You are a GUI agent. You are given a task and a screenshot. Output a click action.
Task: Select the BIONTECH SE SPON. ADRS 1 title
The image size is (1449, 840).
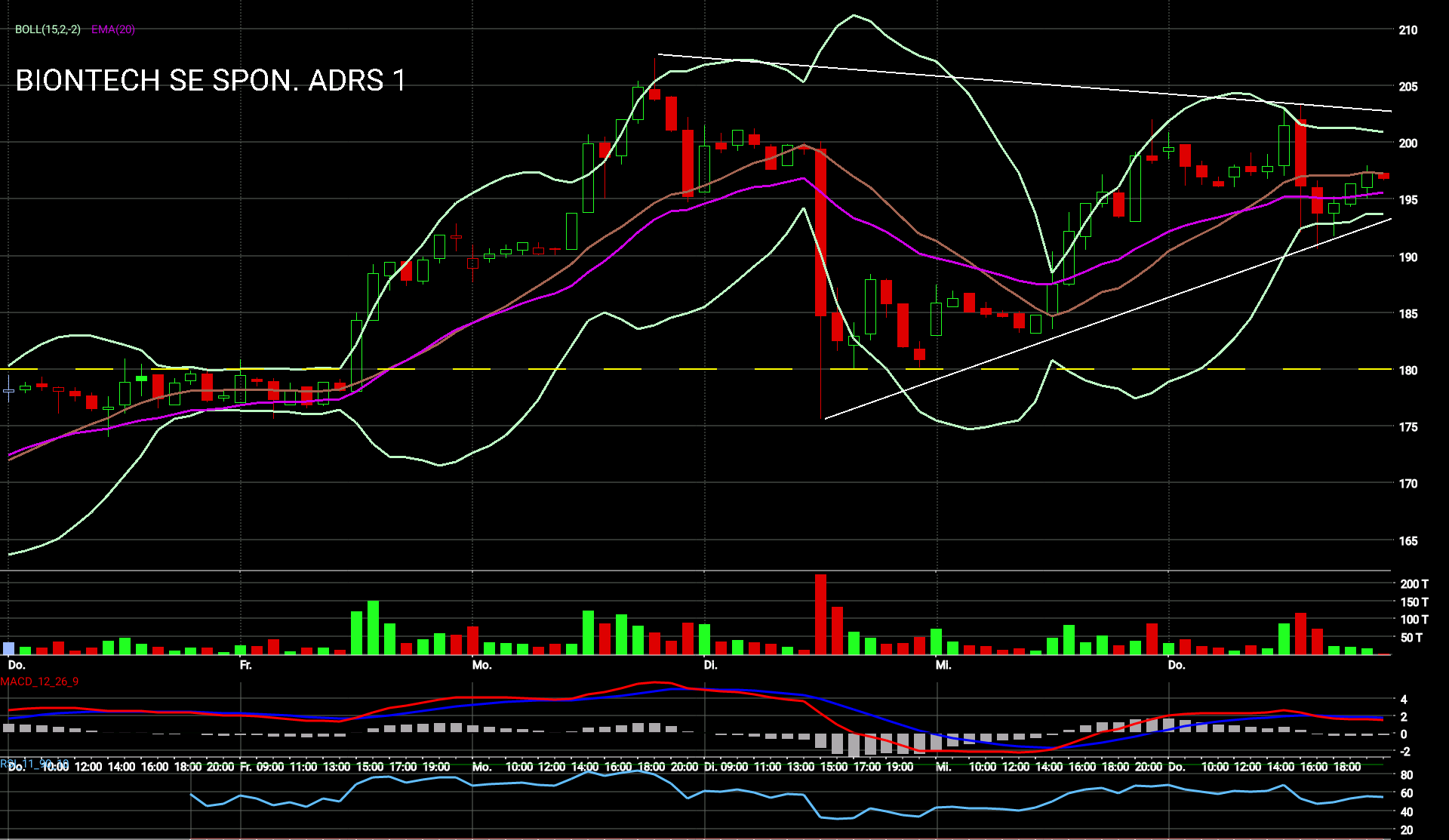[x=211, y=81]
